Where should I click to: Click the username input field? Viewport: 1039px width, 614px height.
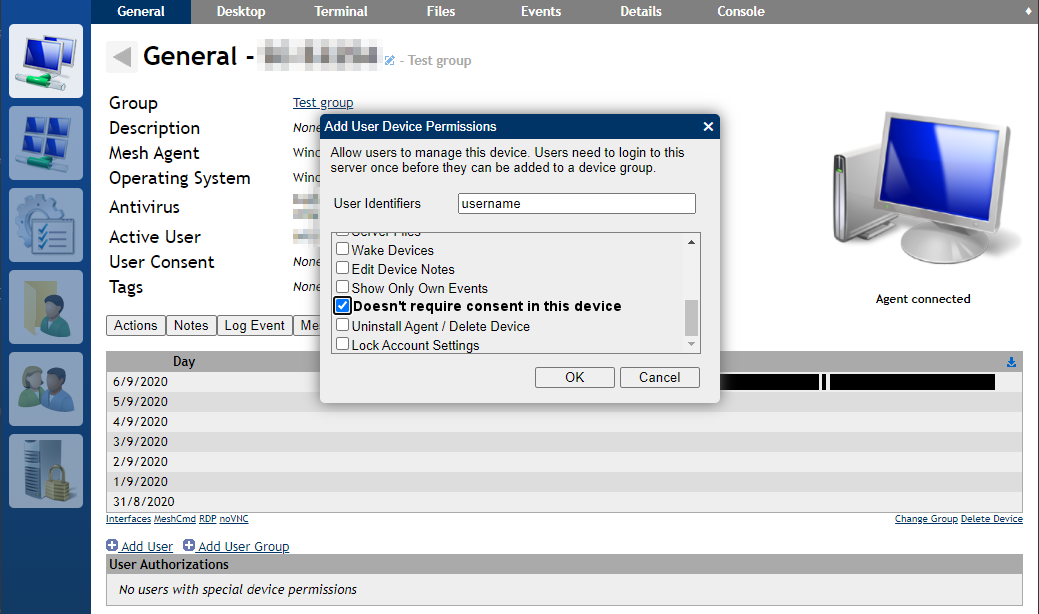576,203
